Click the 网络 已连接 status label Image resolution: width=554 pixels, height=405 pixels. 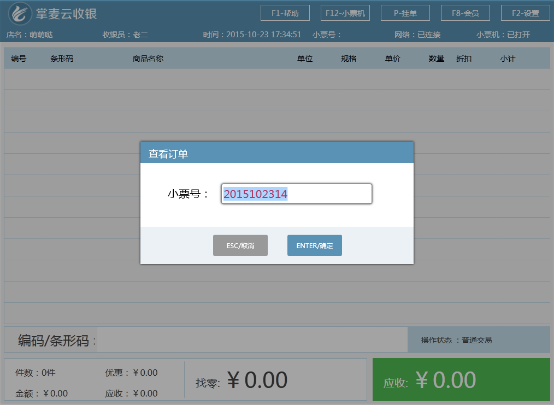(417, 35)
